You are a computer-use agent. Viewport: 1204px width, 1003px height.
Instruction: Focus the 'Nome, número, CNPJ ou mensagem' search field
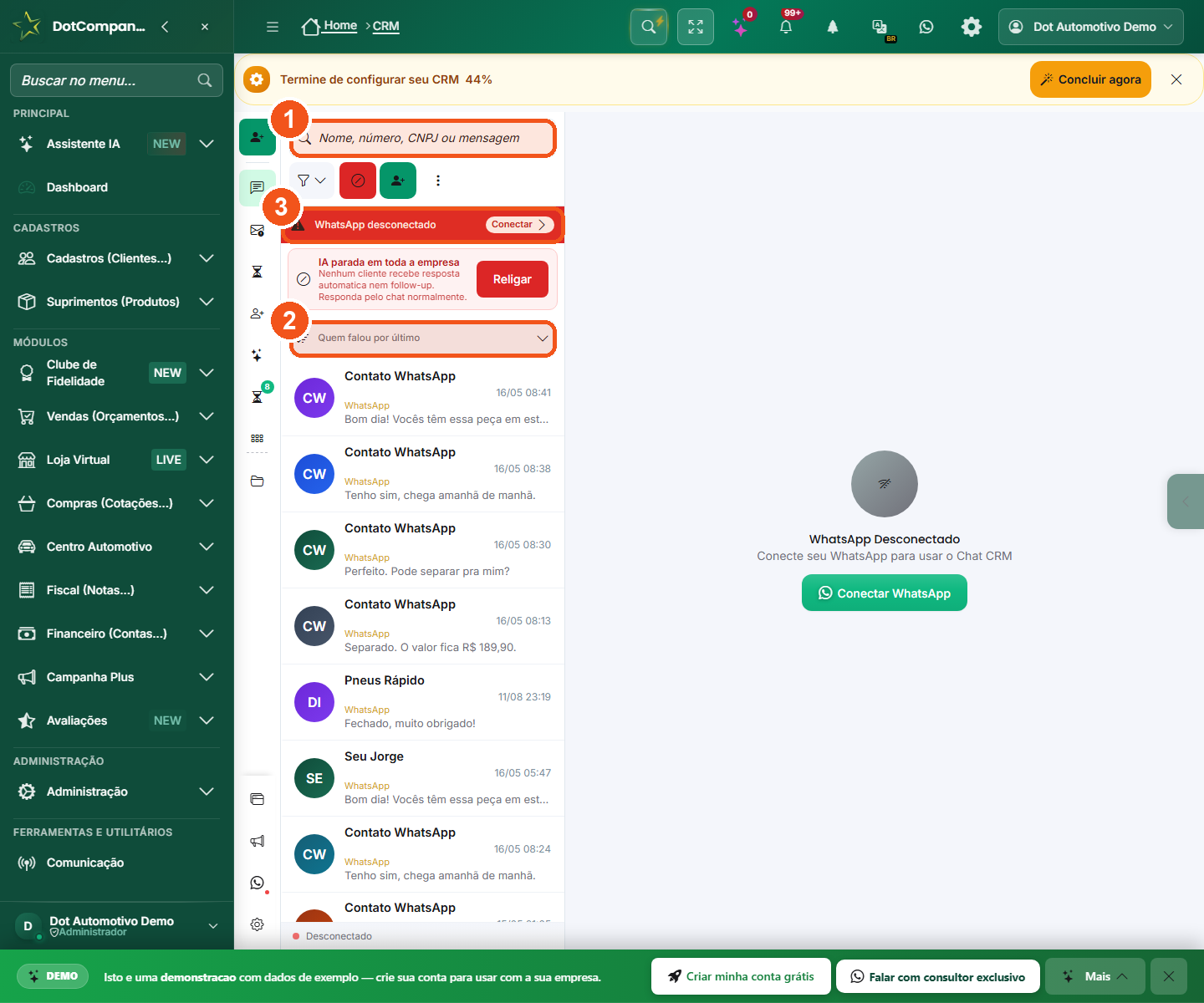[x=423, y=138]
